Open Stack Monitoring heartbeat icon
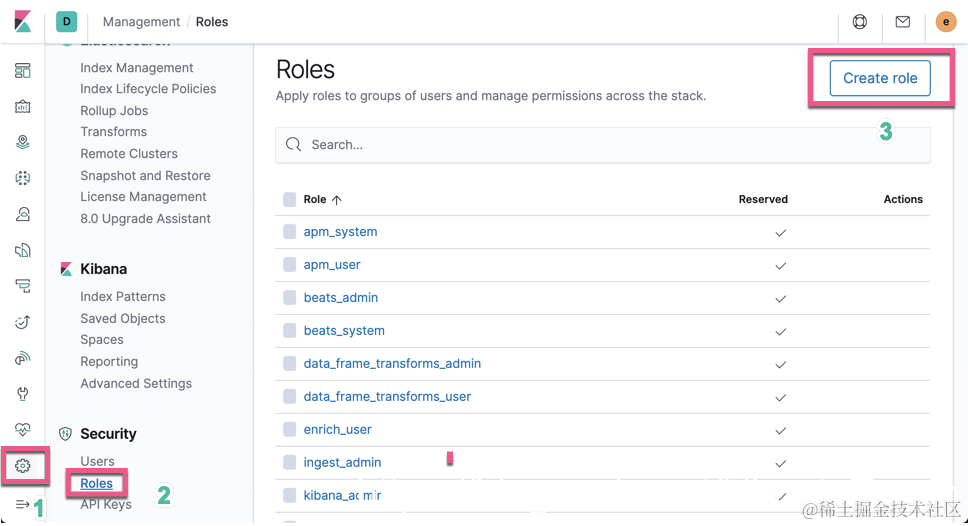This screenshot has height=526, width=968. (x=23, y=430)
